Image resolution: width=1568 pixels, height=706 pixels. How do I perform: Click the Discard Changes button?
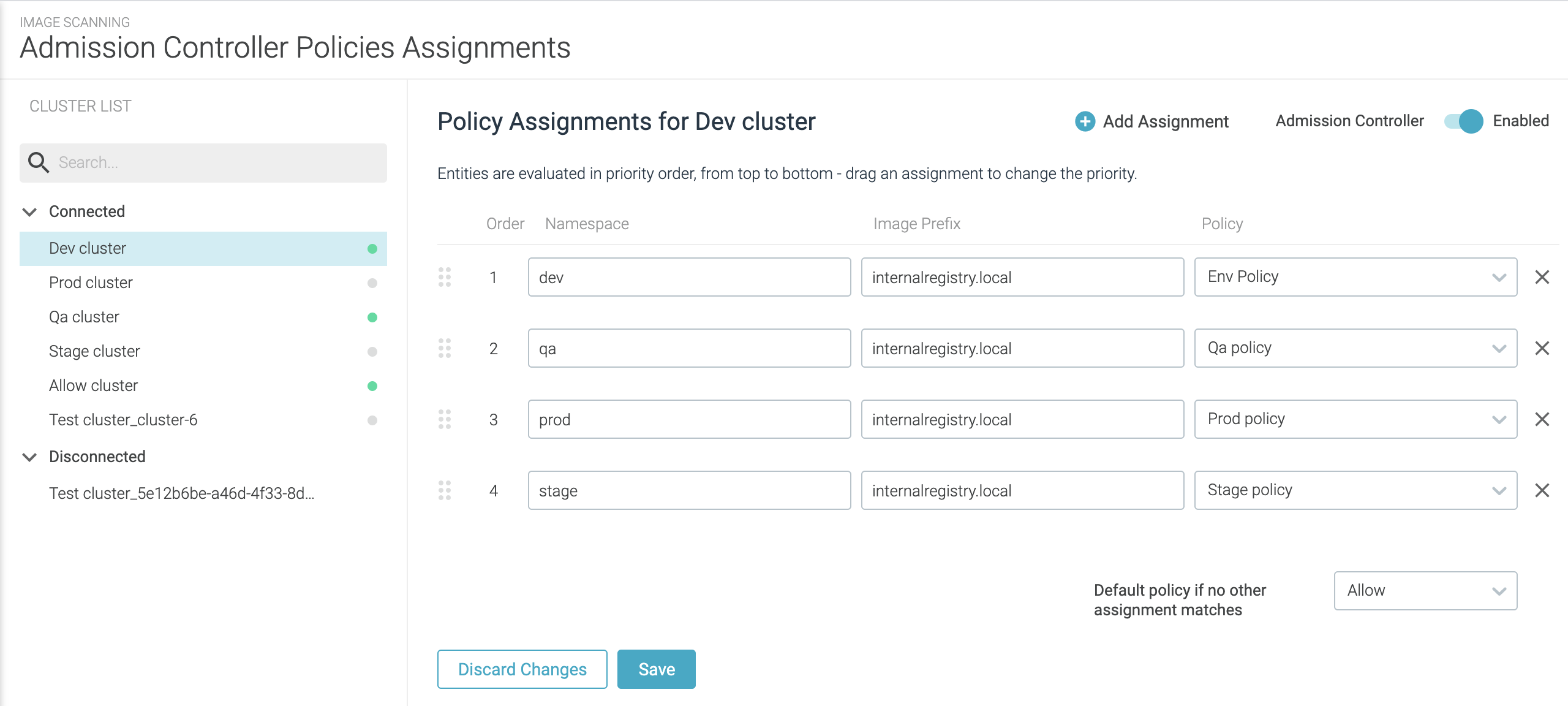522,669
